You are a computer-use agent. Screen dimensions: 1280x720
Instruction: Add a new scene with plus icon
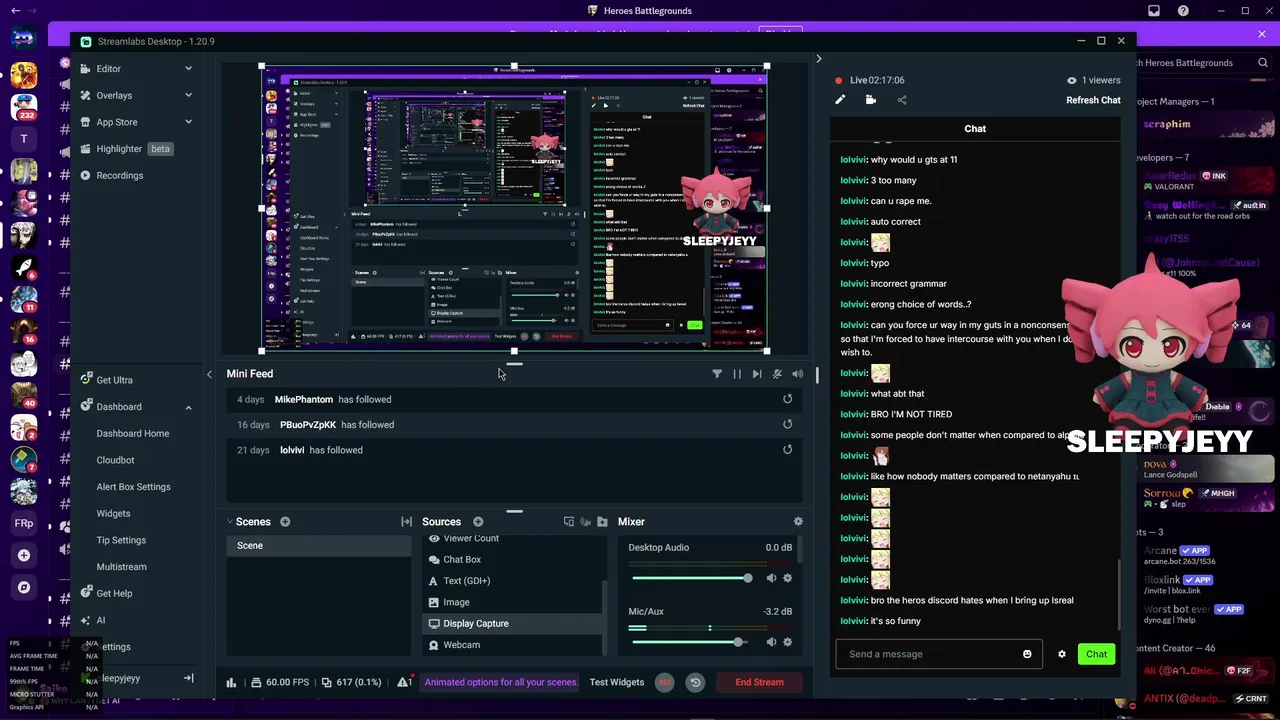(x=285, y=521)
